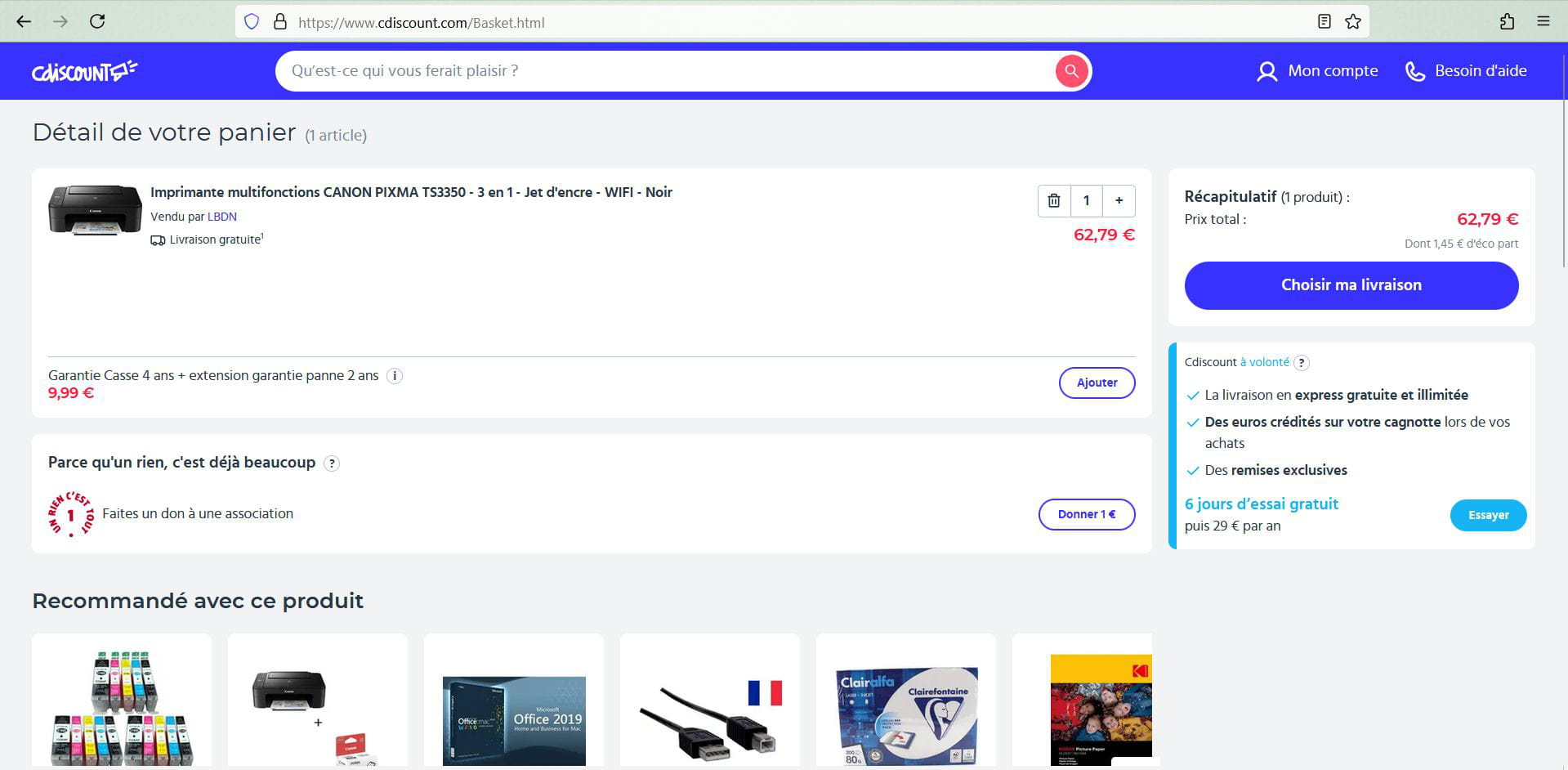Image resolution: width=1568 pixels, height=770 pixels.
Task: Increase quantity with the plus button
Action: coord(1119,200)
